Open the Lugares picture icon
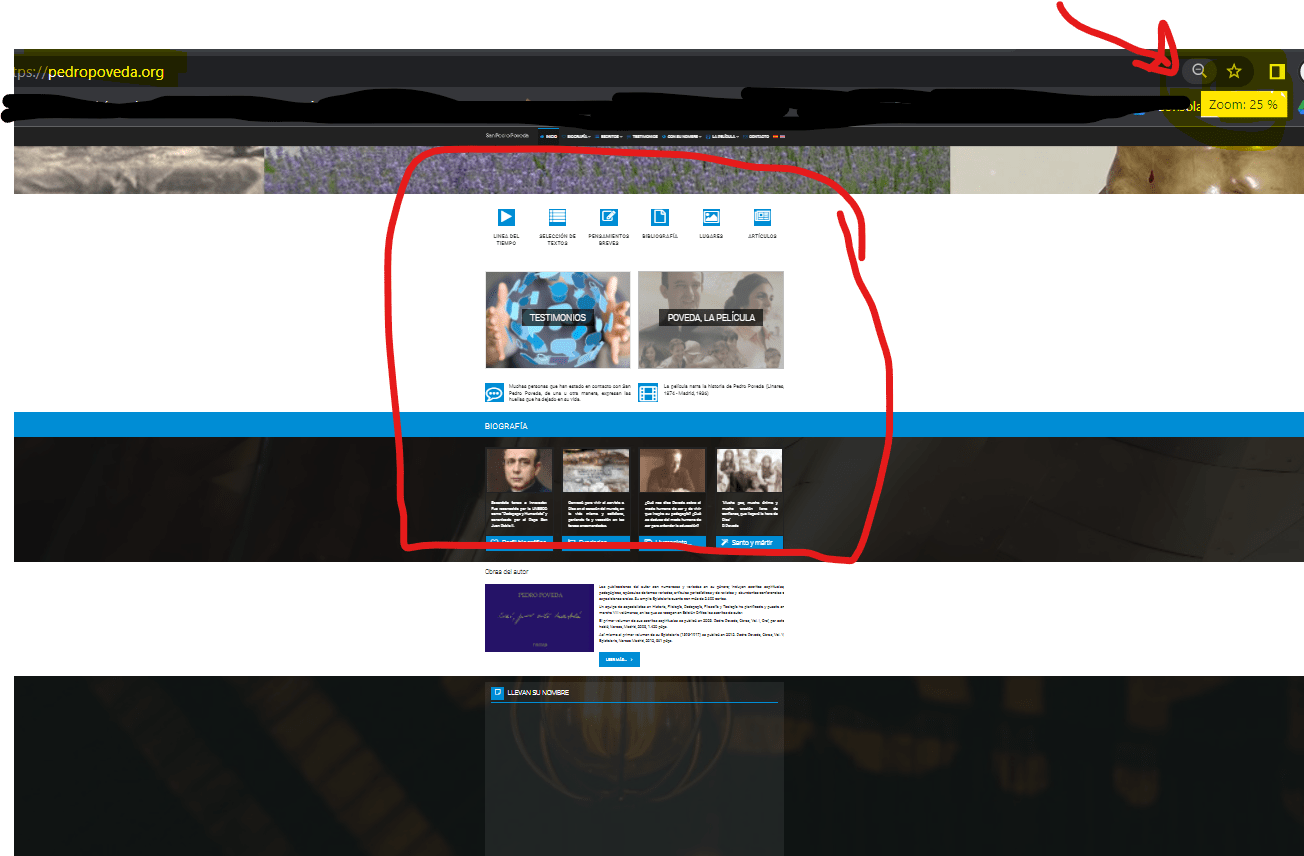 pyautogui.click(x=711, y=217)
